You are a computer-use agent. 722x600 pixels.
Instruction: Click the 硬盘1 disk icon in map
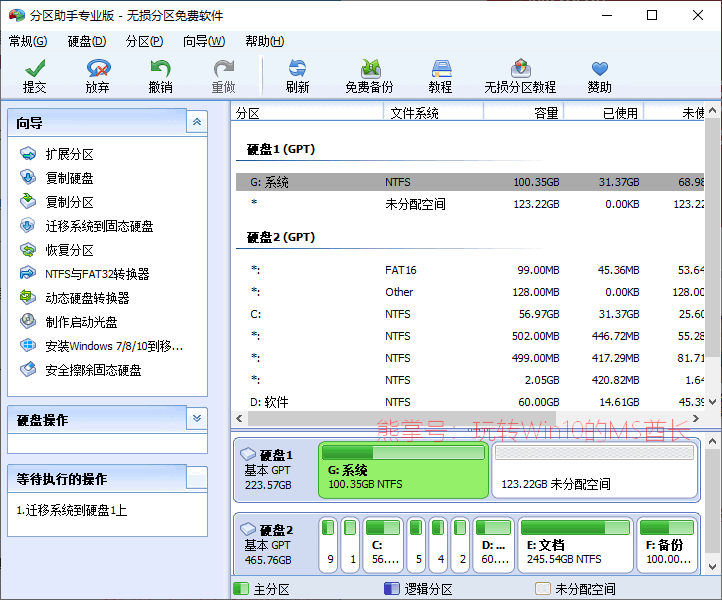248,454
